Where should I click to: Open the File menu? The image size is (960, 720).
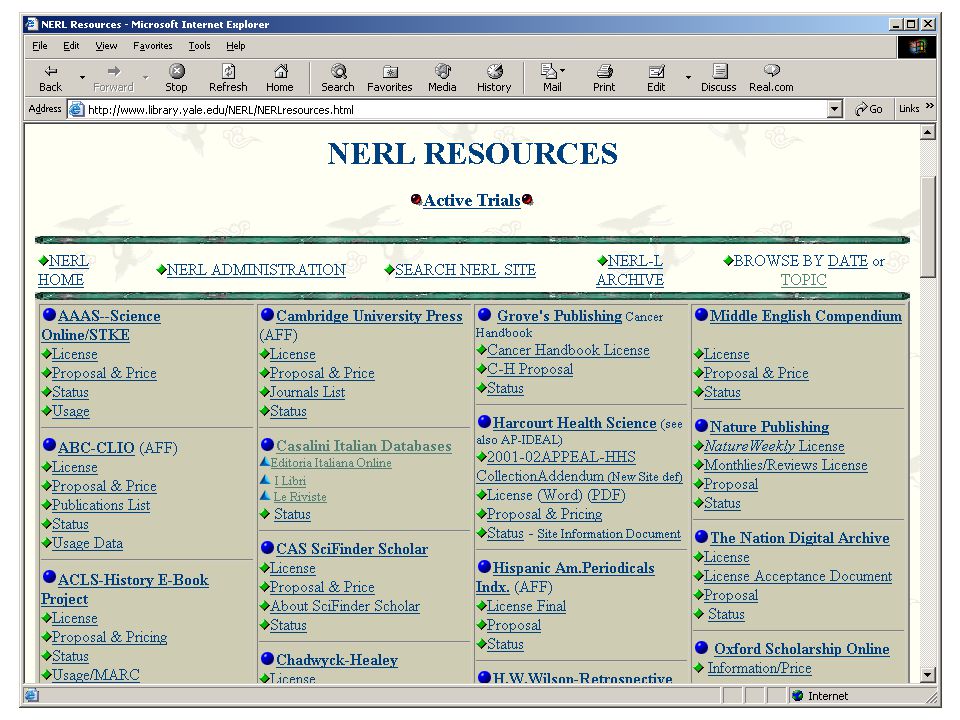40,46
